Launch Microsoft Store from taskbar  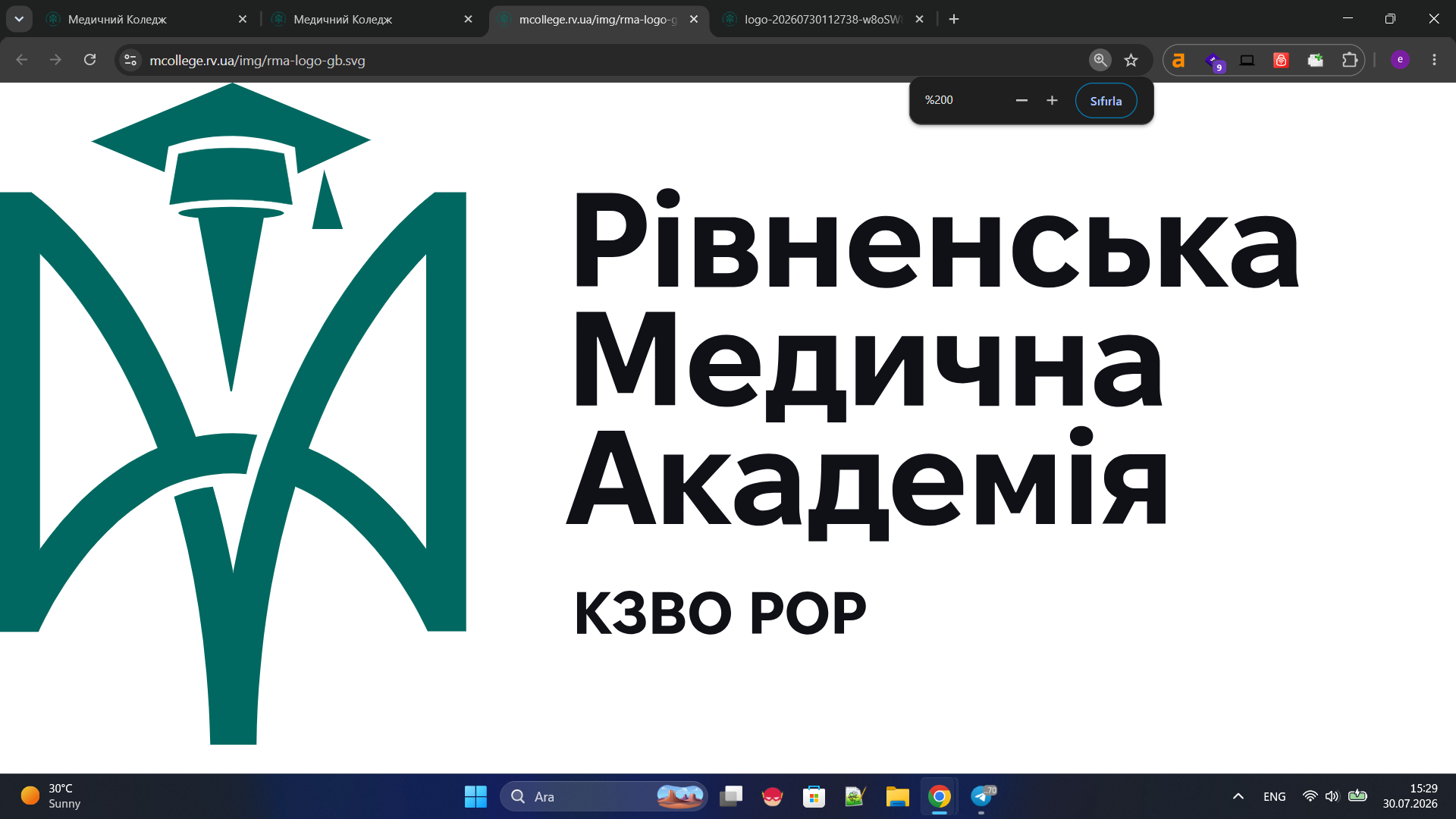click(814, 796)
